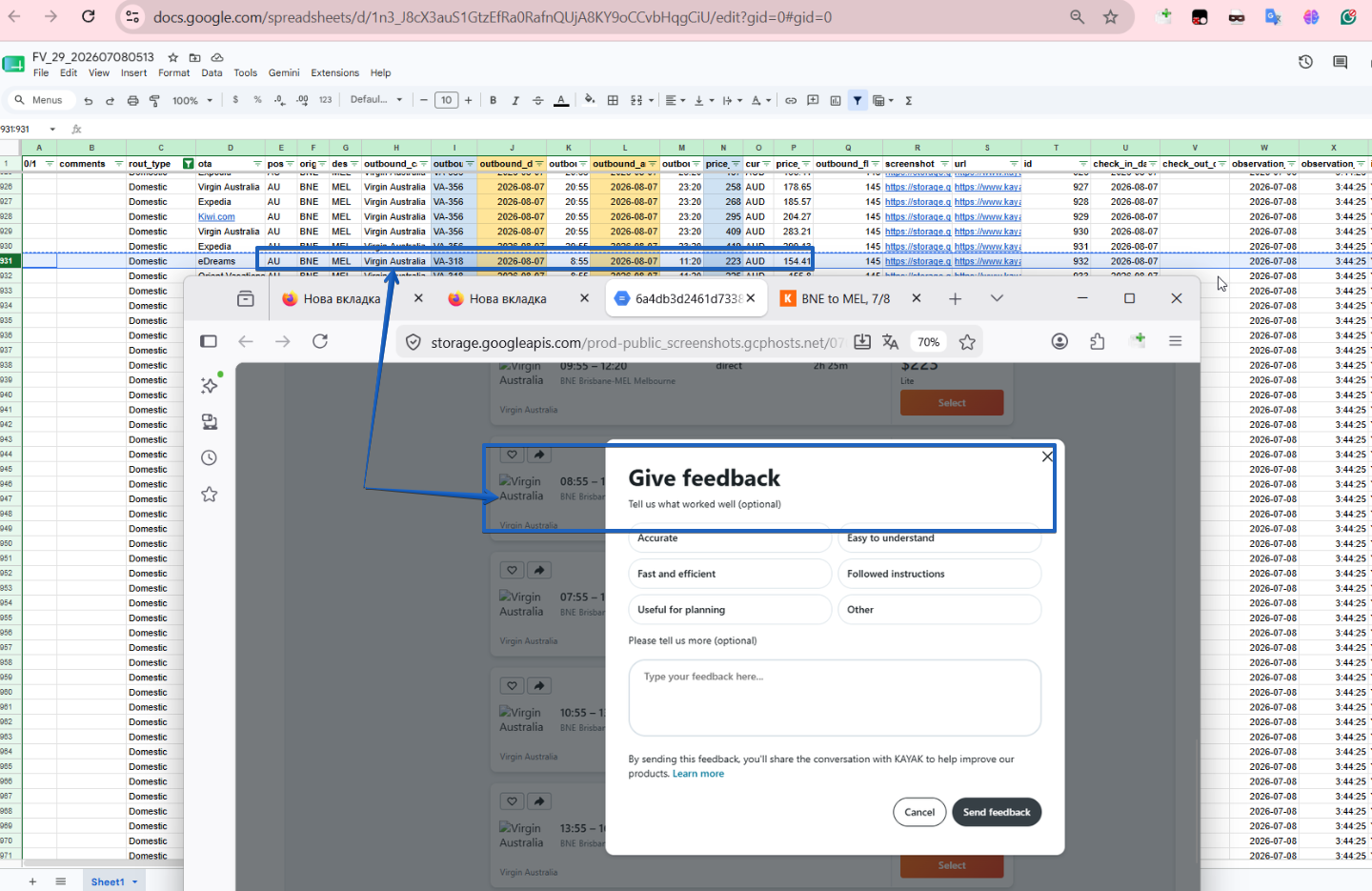
Task: Insert a comment via toolbar
Action: click(x=813, y=100)
